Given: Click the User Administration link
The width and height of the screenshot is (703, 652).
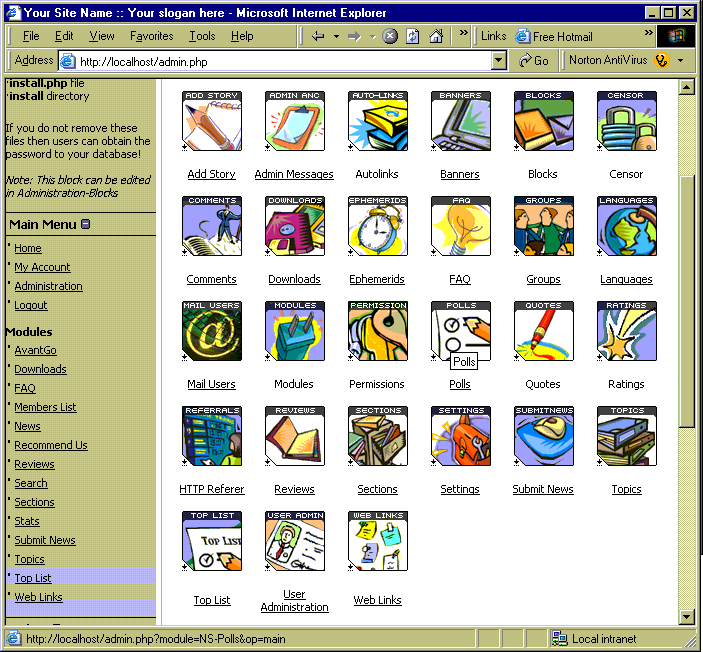Looking at the screenshot, I should (294, 601).
